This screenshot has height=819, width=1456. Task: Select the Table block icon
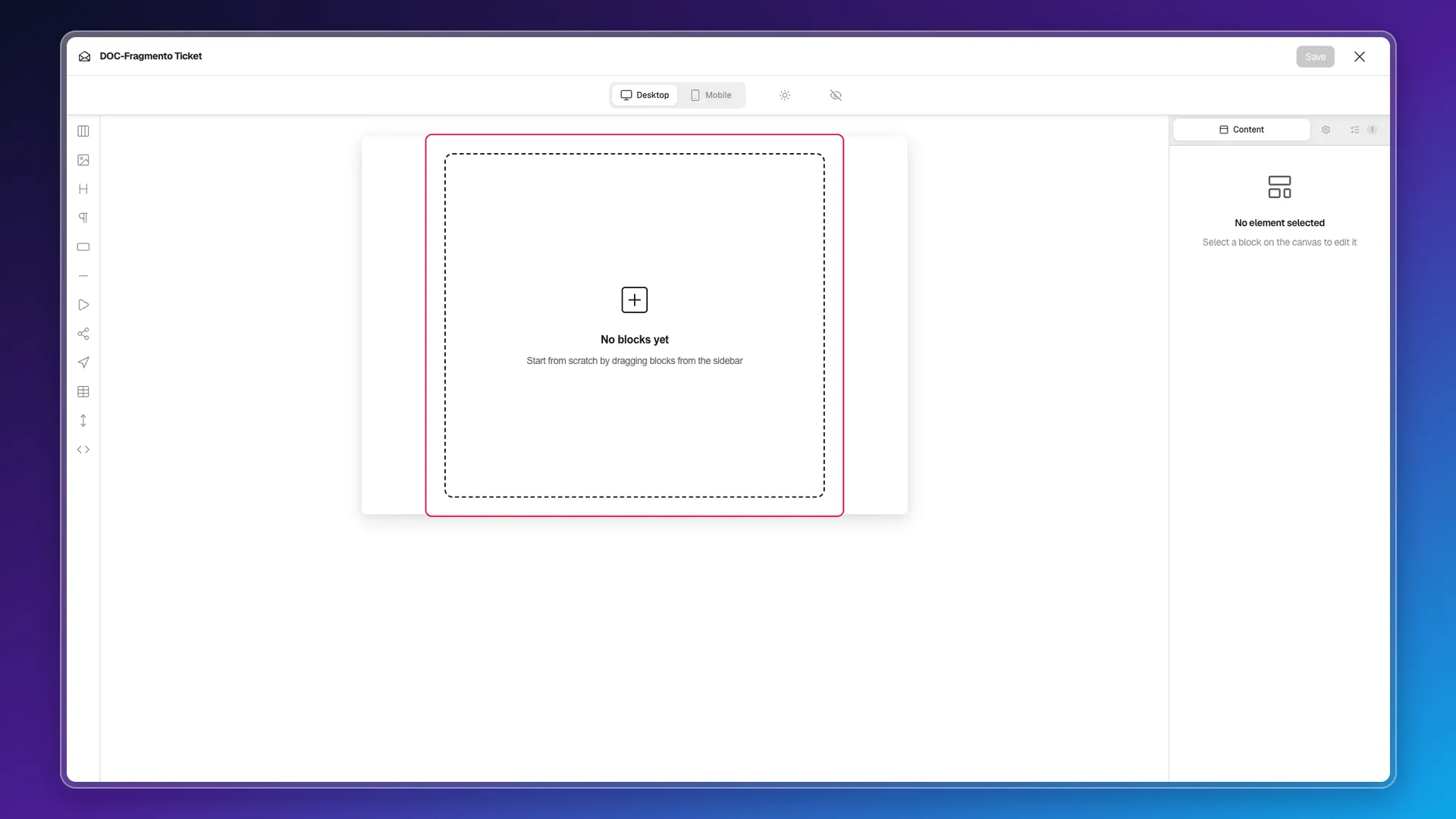coord(83,391)
